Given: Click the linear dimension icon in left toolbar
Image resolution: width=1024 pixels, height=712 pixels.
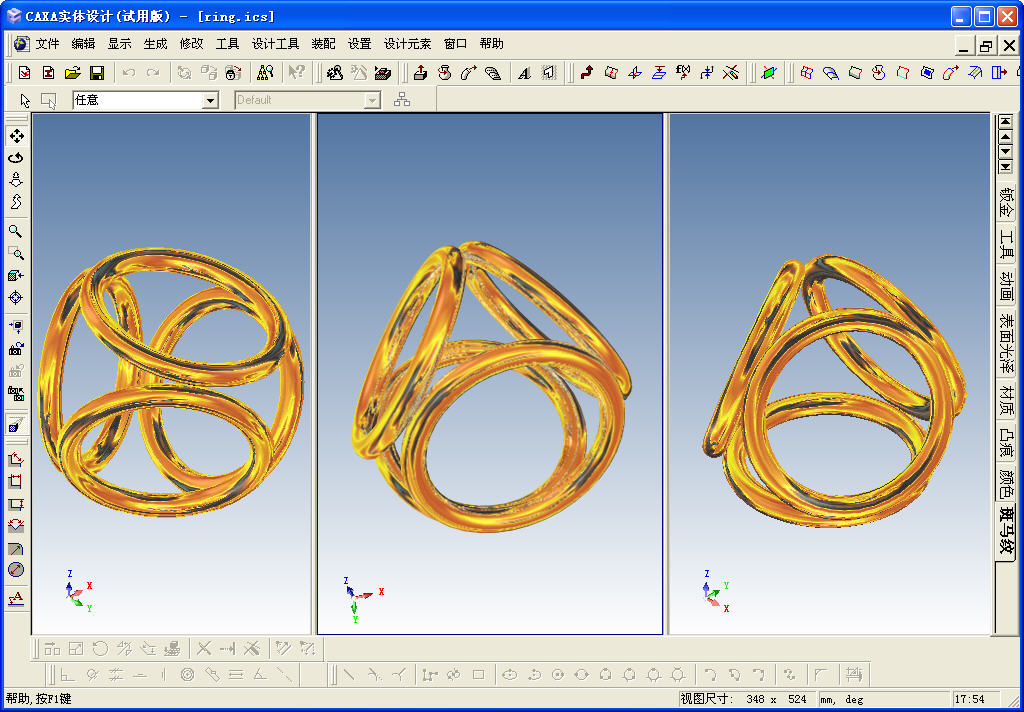Looking at the screenshot, I should click(x=16, y=481).
